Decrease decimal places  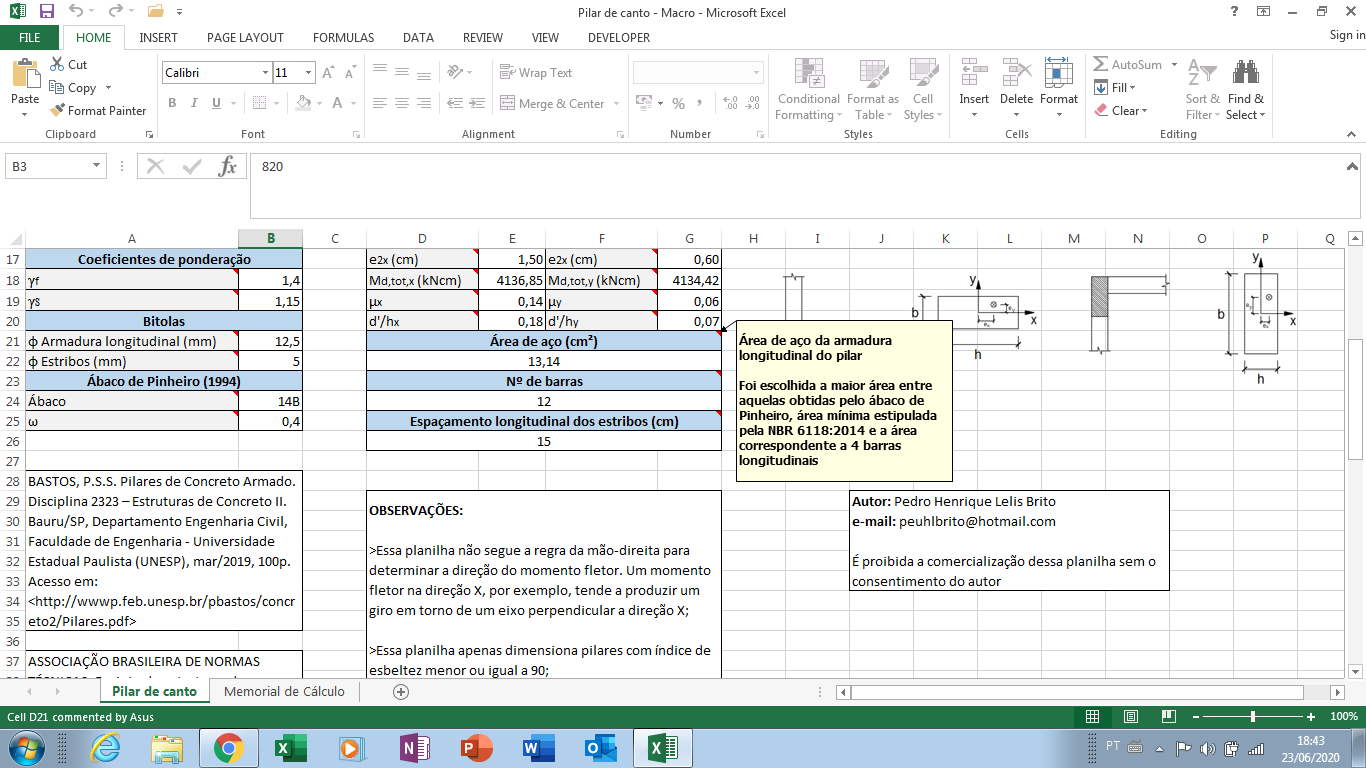point(752,103)
